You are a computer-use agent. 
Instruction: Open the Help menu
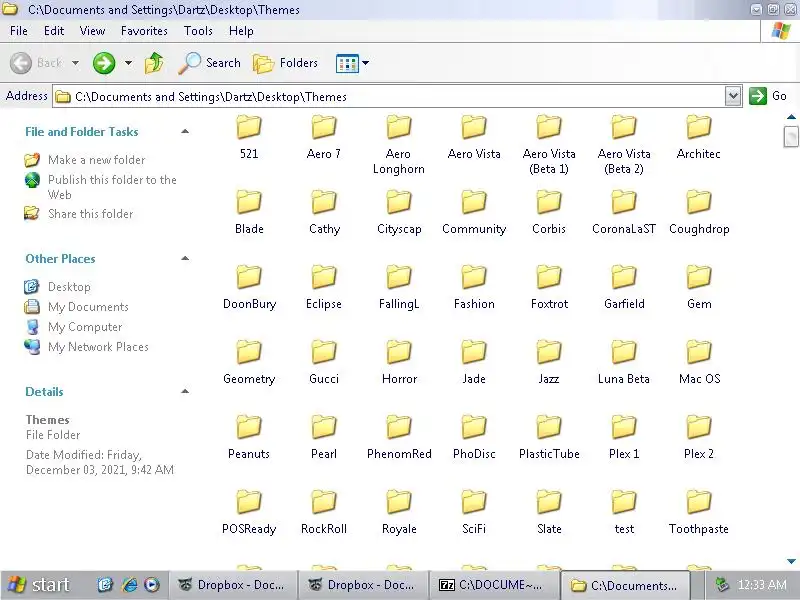[x=241, y=31]
